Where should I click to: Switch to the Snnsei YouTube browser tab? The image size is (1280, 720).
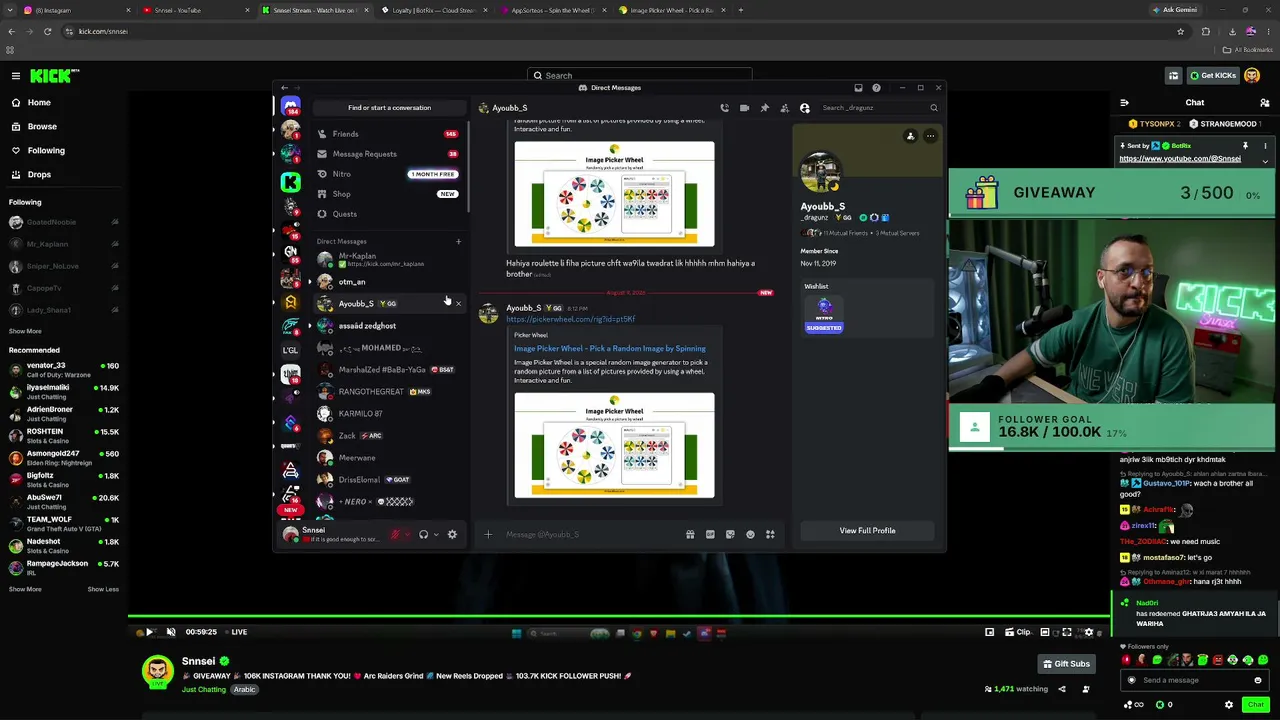[194, 10]
